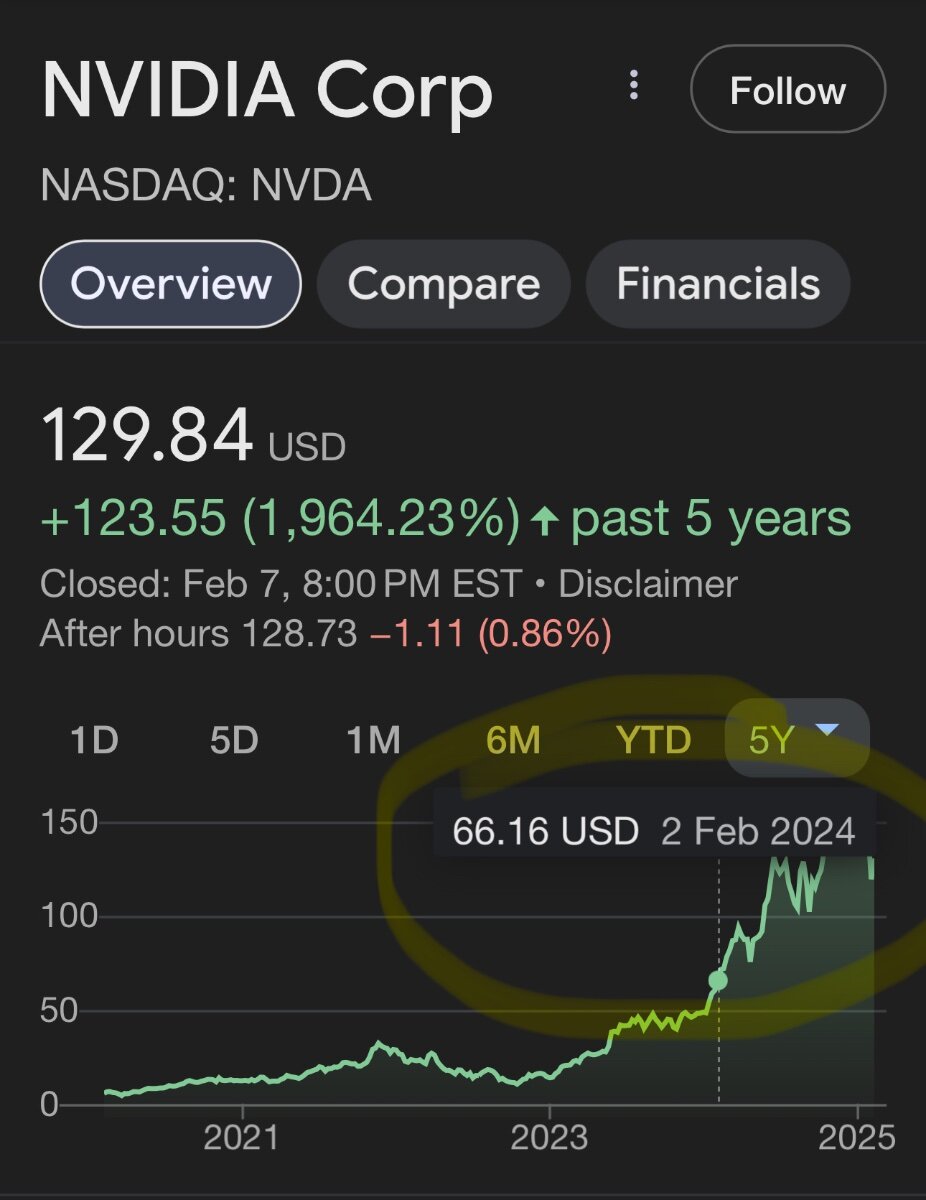Click the 2021 label on chart axis
The width and height of the screenshot is (926, 1200).
pos(241,1138)
